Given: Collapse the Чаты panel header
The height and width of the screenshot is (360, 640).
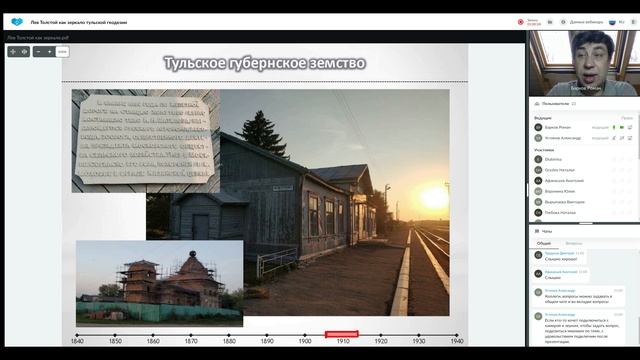Looking at the screenshot, I should 584,231.
